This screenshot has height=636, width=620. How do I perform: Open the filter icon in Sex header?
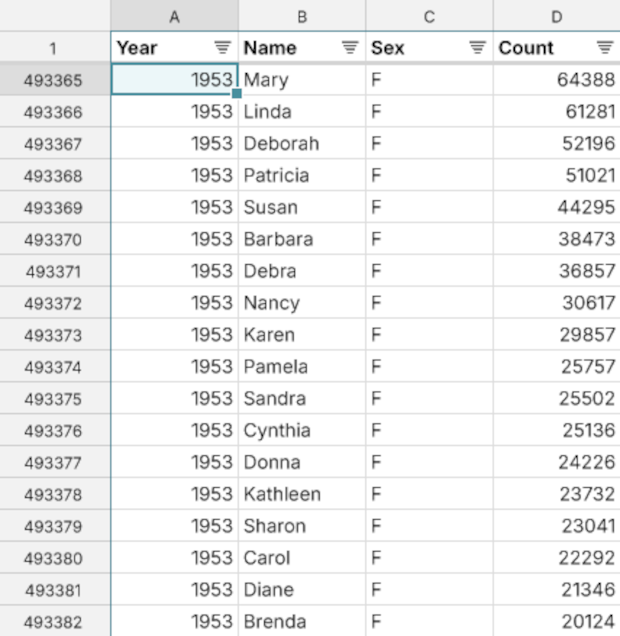tap(478, 47)
